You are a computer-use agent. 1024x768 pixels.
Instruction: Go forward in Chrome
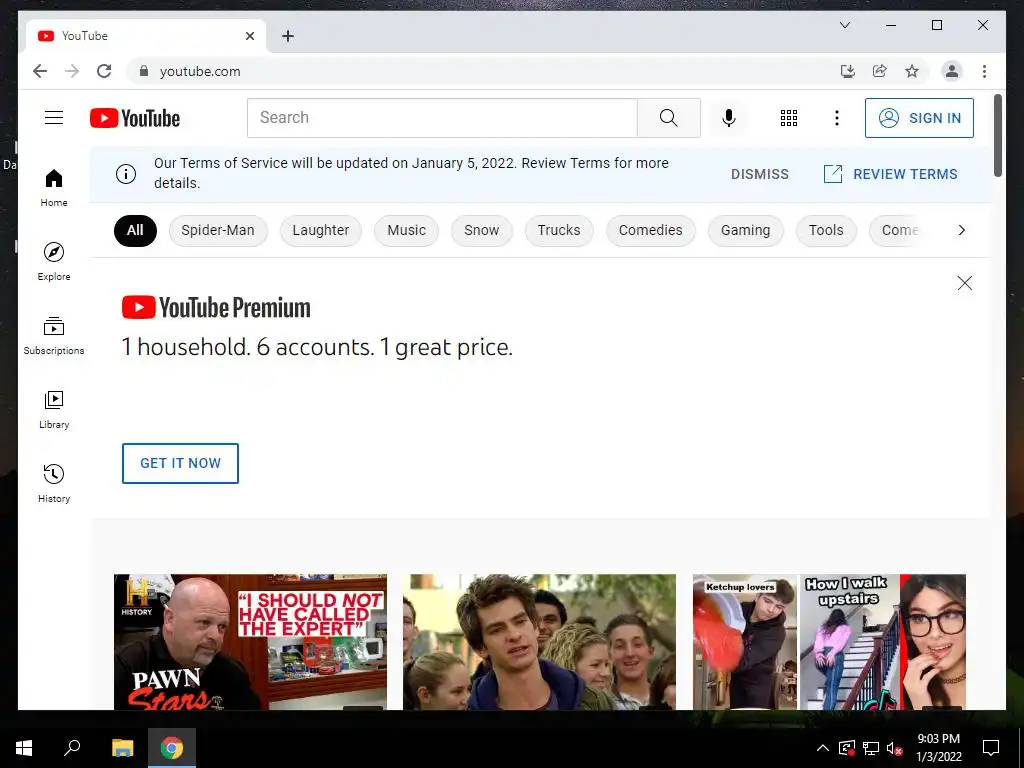[72, 71]
